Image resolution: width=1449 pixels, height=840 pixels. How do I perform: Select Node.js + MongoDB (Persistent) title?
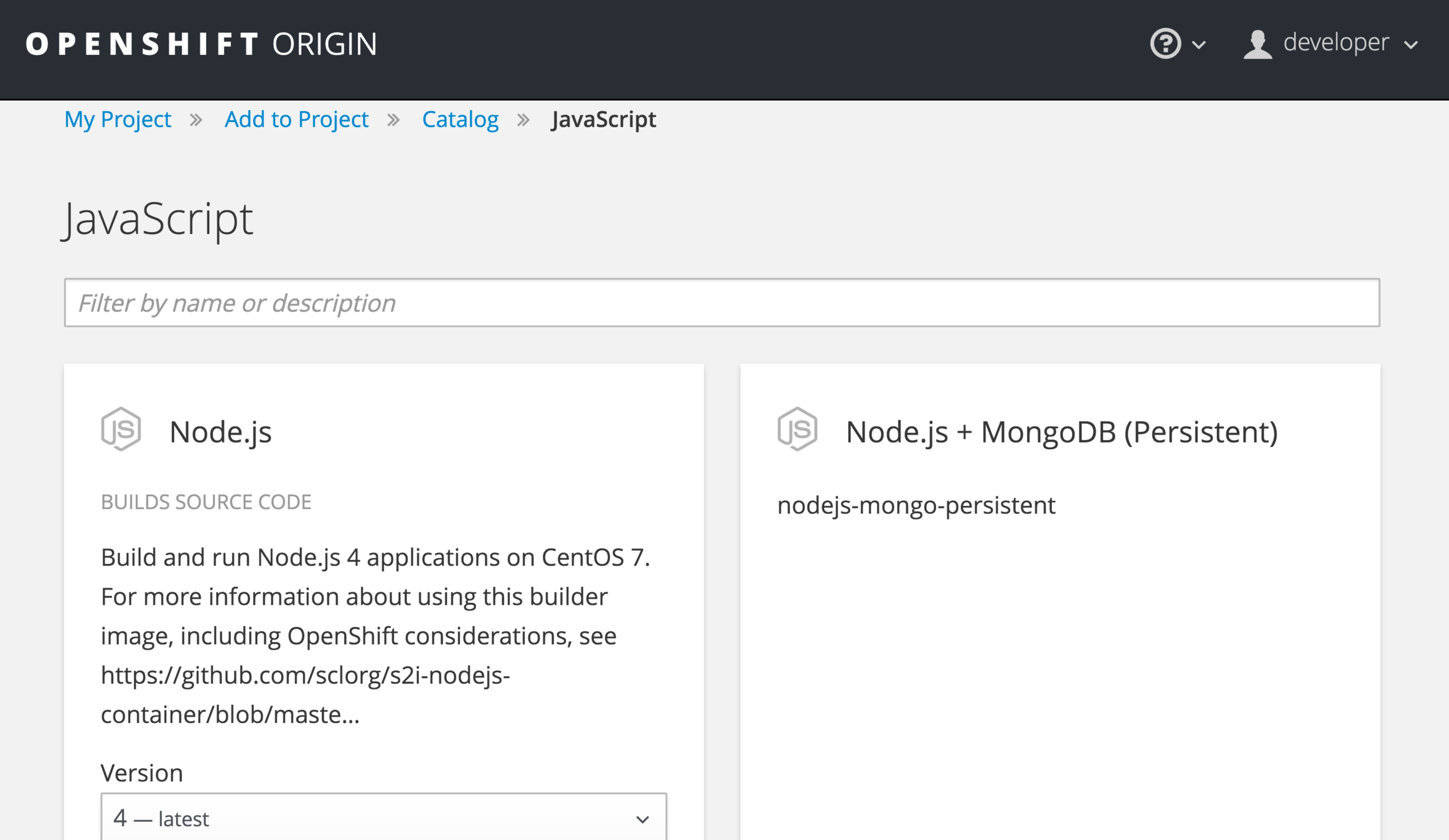[1061, 431]
